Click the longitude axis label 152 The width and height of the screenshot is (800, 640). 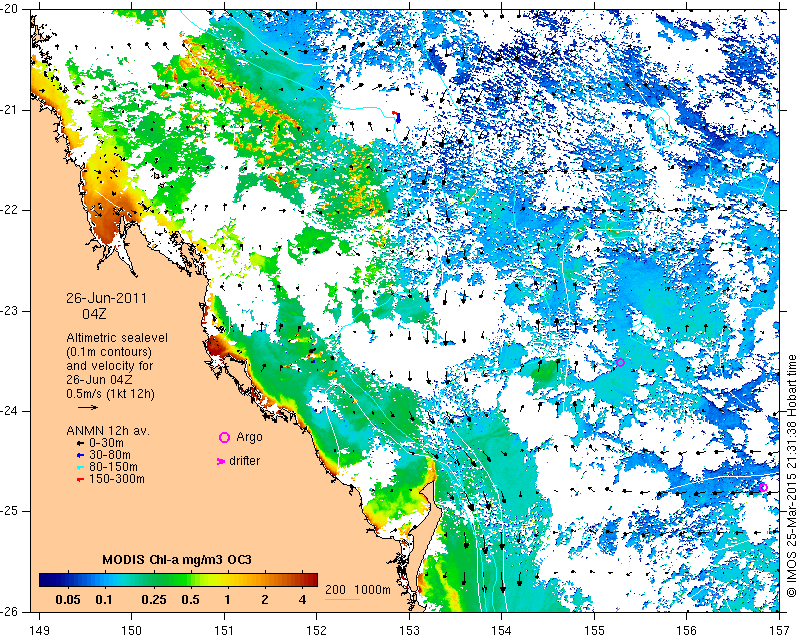(316, 630)
